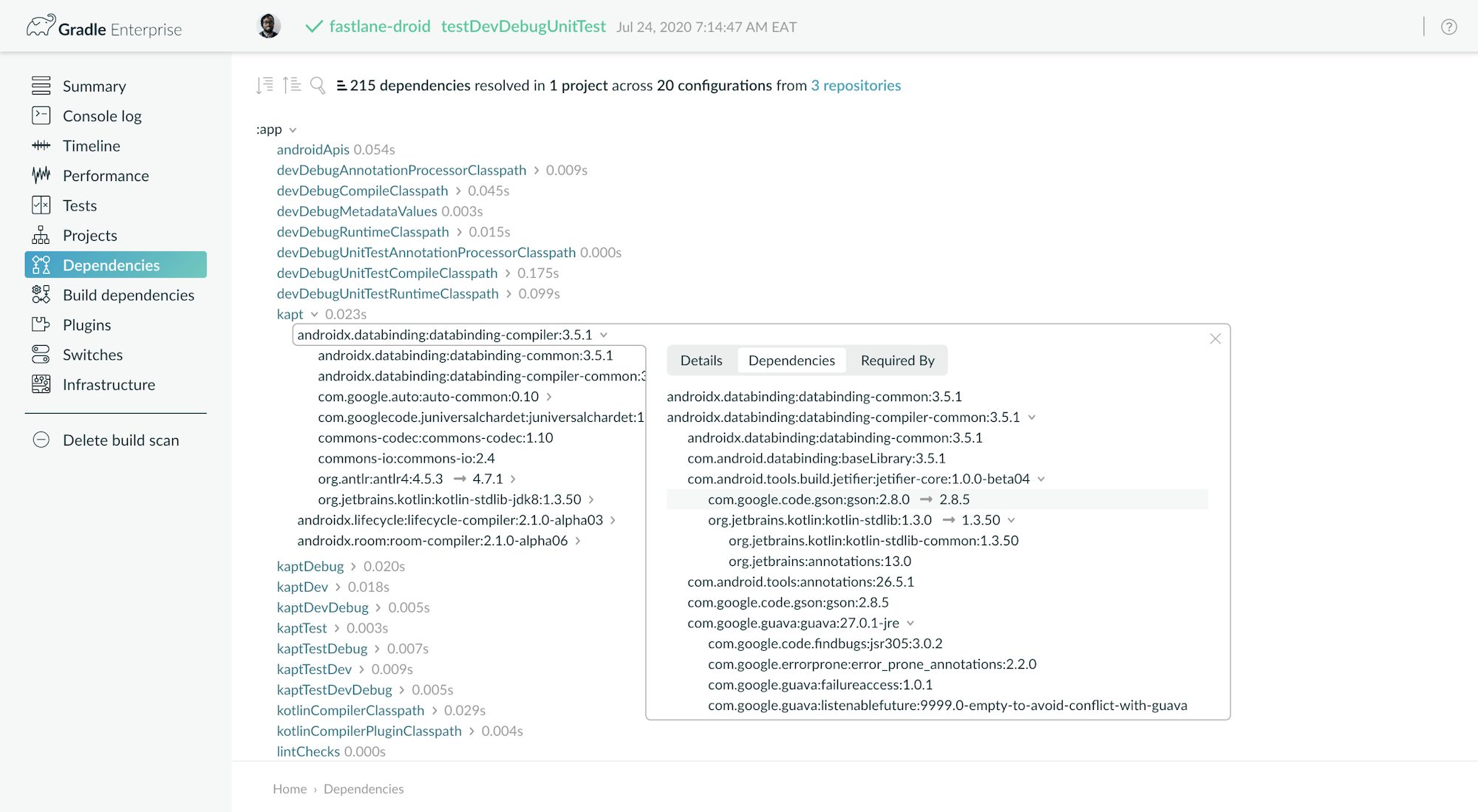The width and height of the screenshot is (1478, 812).
Task: Open the Details tab
Action: point(701,360)
